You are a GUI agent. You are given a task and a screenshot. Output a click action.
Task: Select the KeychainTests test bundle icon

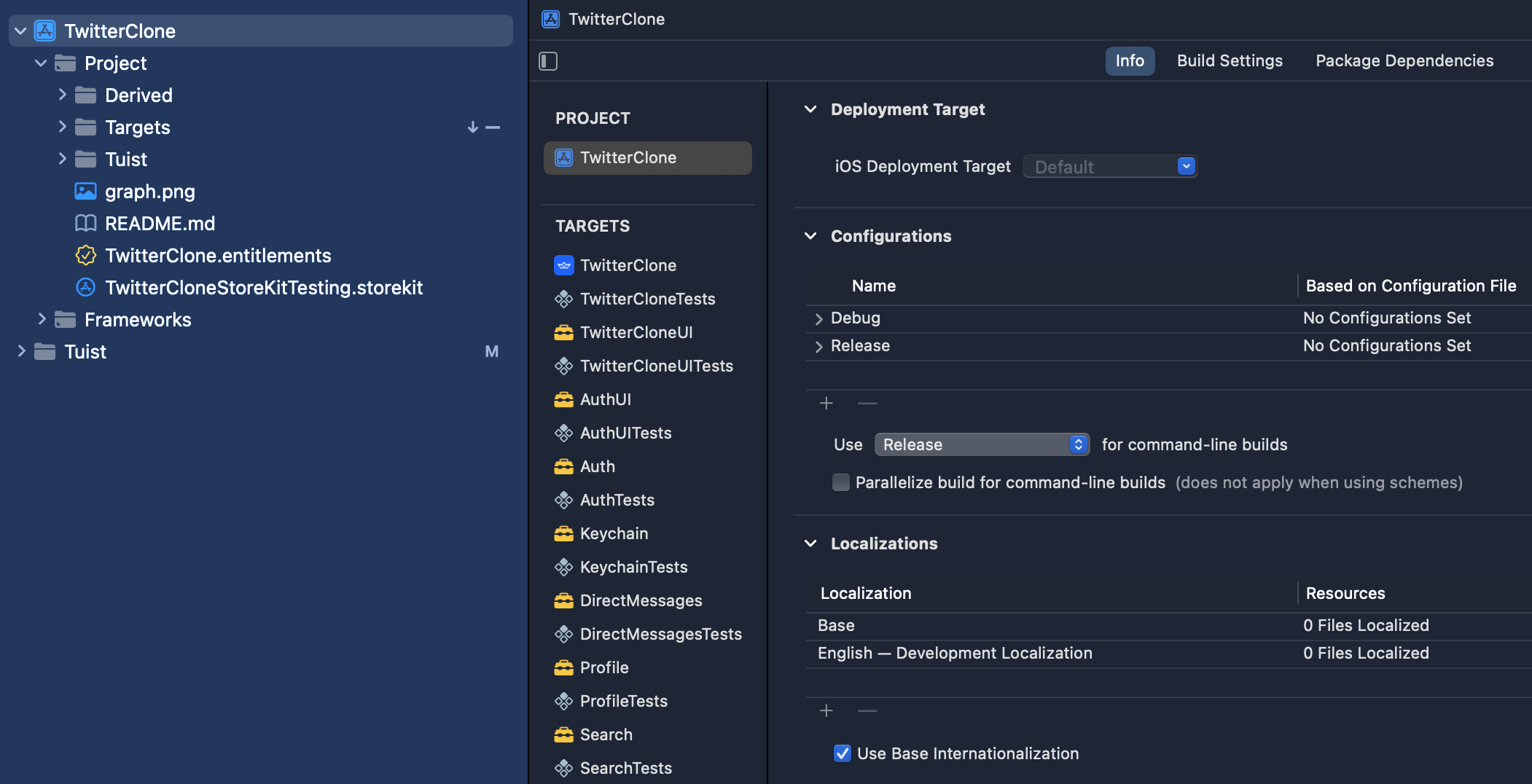coord(563,567)
